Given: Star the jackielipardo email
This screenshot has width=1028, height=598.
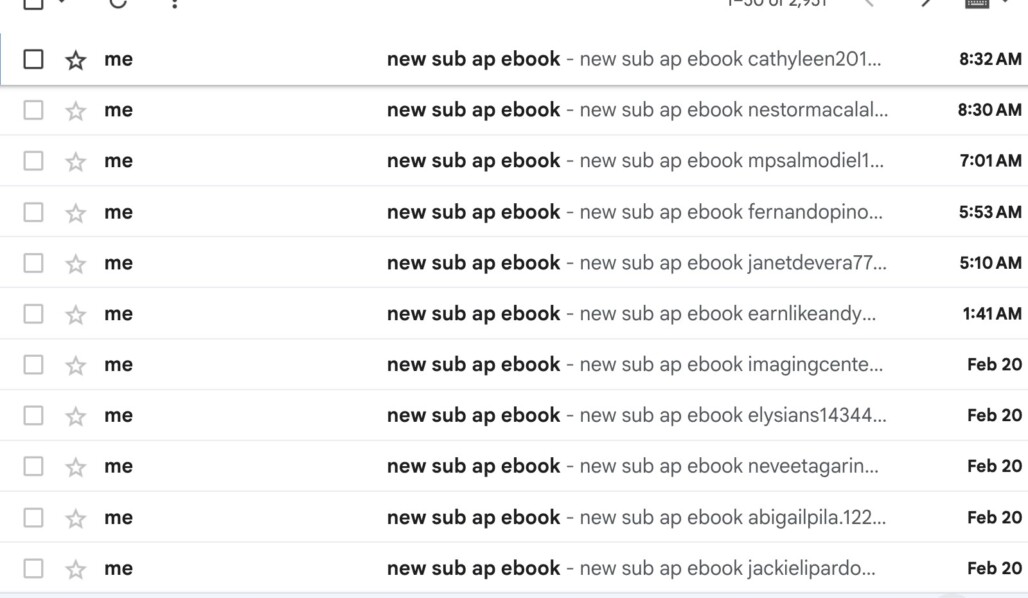Looking at the screenshot, I should tap(75, 569).
